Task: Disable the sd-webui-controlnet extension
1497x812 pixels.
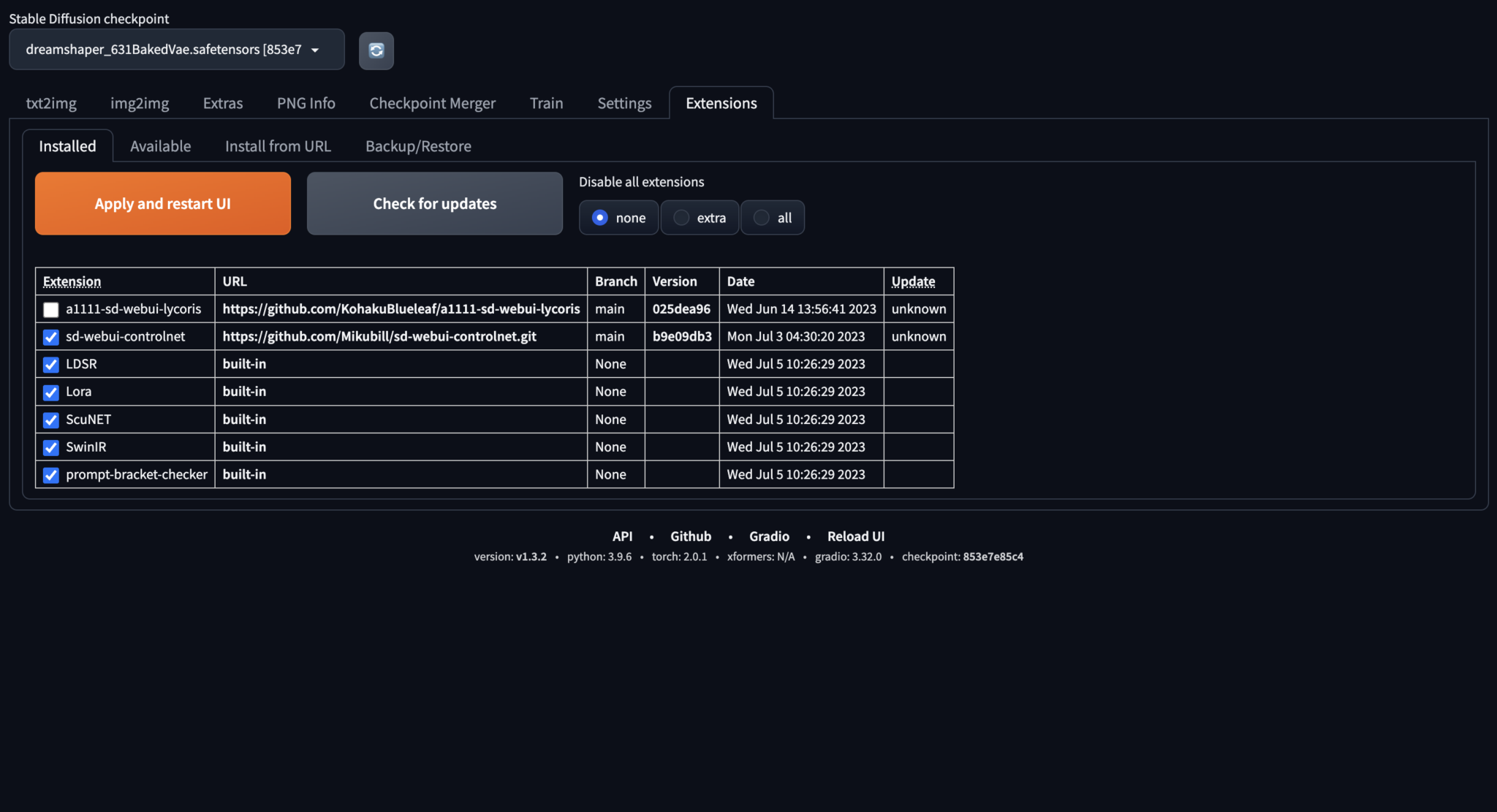Action: [x=50, y=337]
